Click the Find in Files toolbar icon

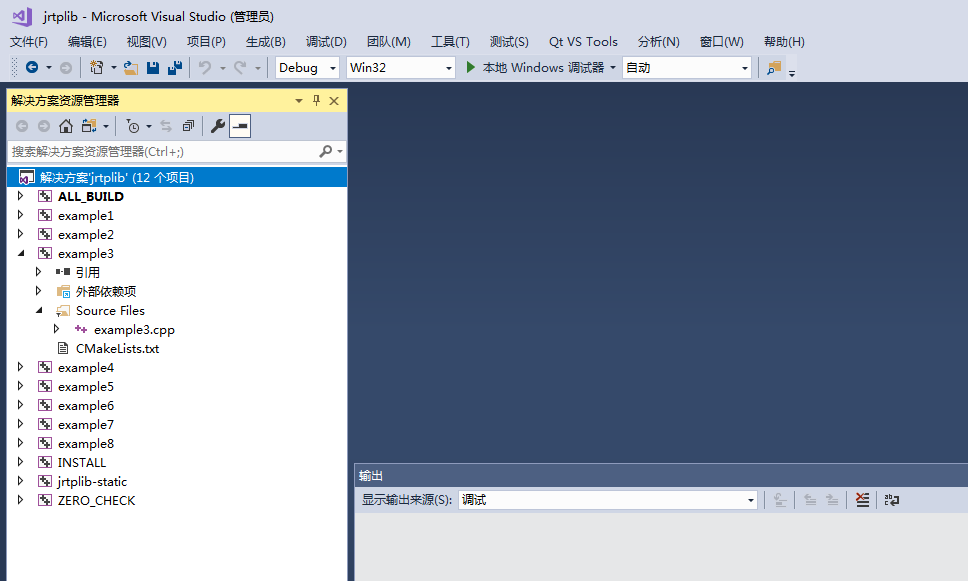774,67
